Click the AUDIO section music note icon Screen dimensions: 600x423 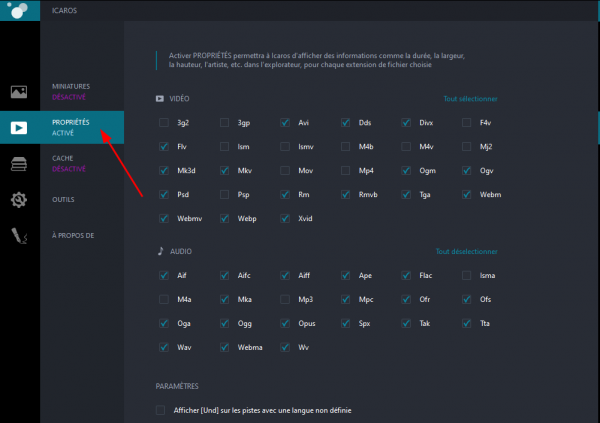(160, 252)
